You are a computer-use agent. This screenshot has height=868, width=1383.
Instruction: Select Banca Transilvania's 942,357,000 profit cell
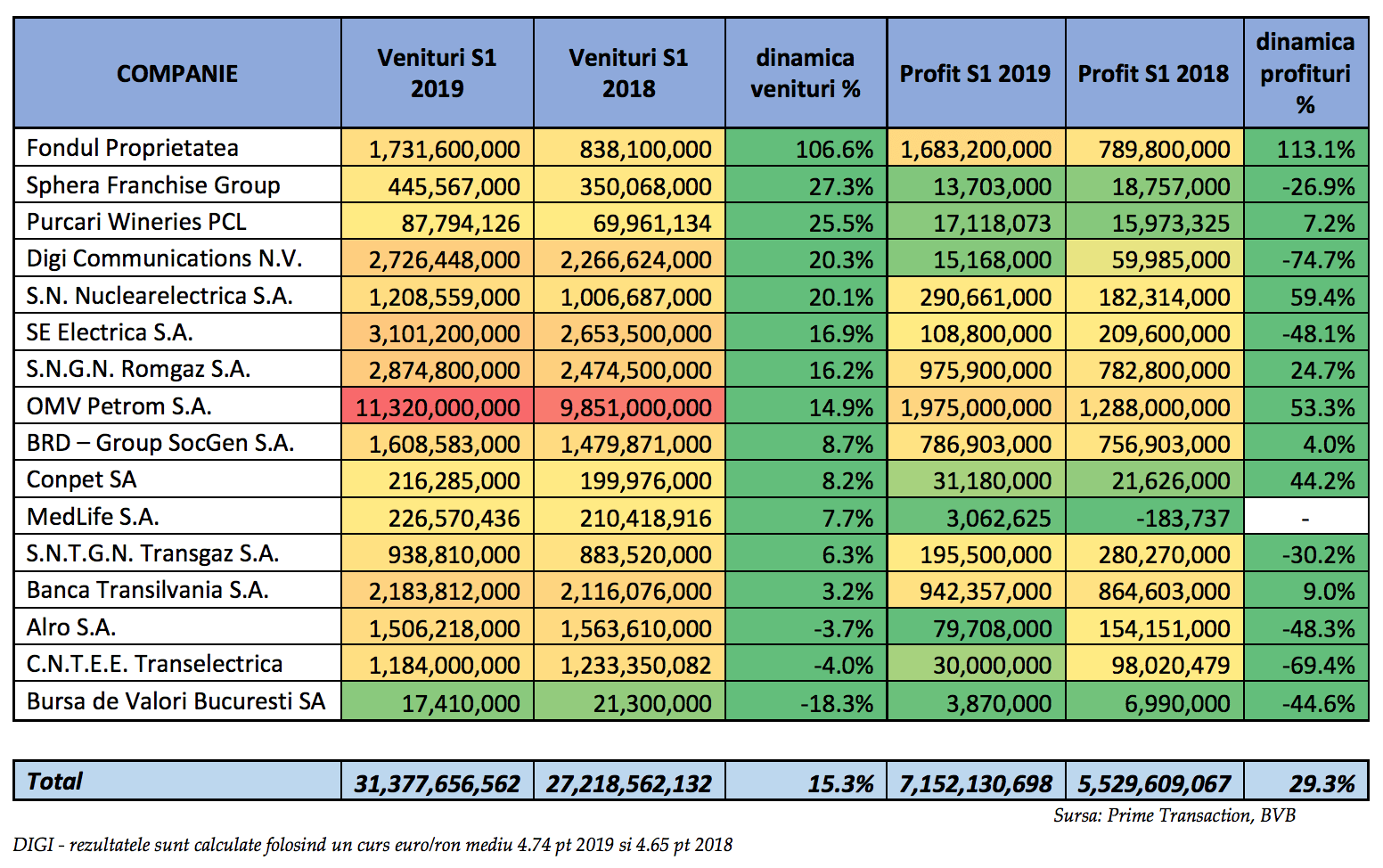coord(976,591)
